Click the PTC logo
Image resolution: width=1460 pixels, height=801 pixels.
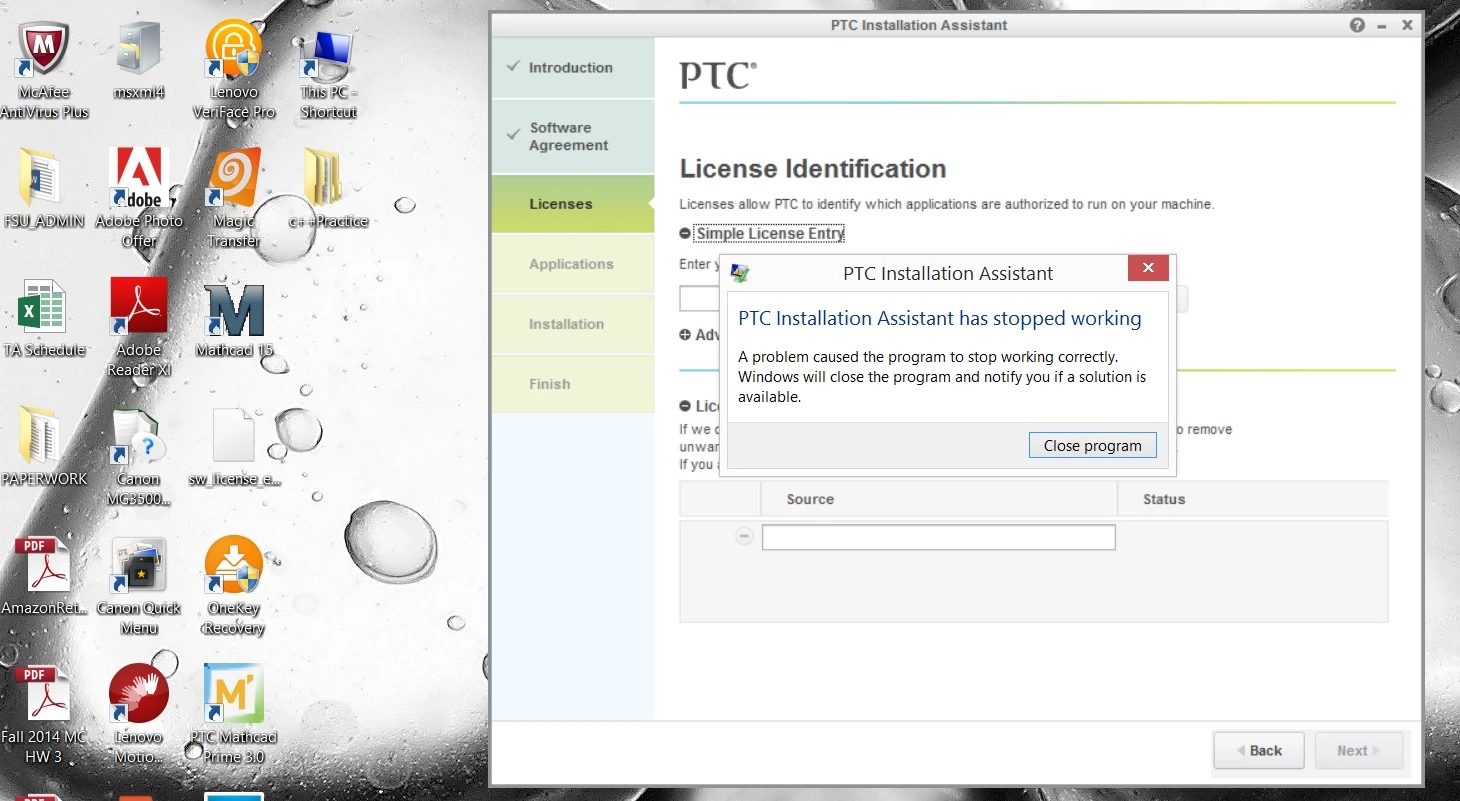coord(718,76)
